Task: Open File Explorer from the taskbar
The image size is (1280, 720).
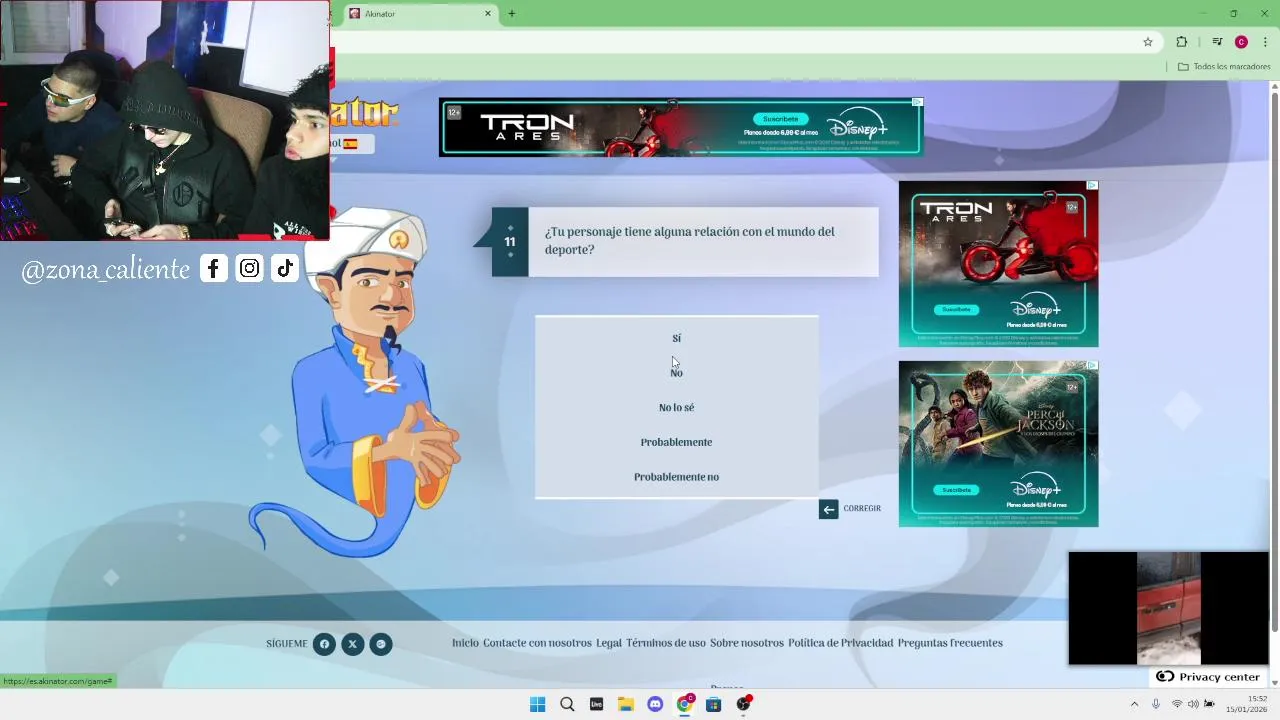Action: point(625,704)
